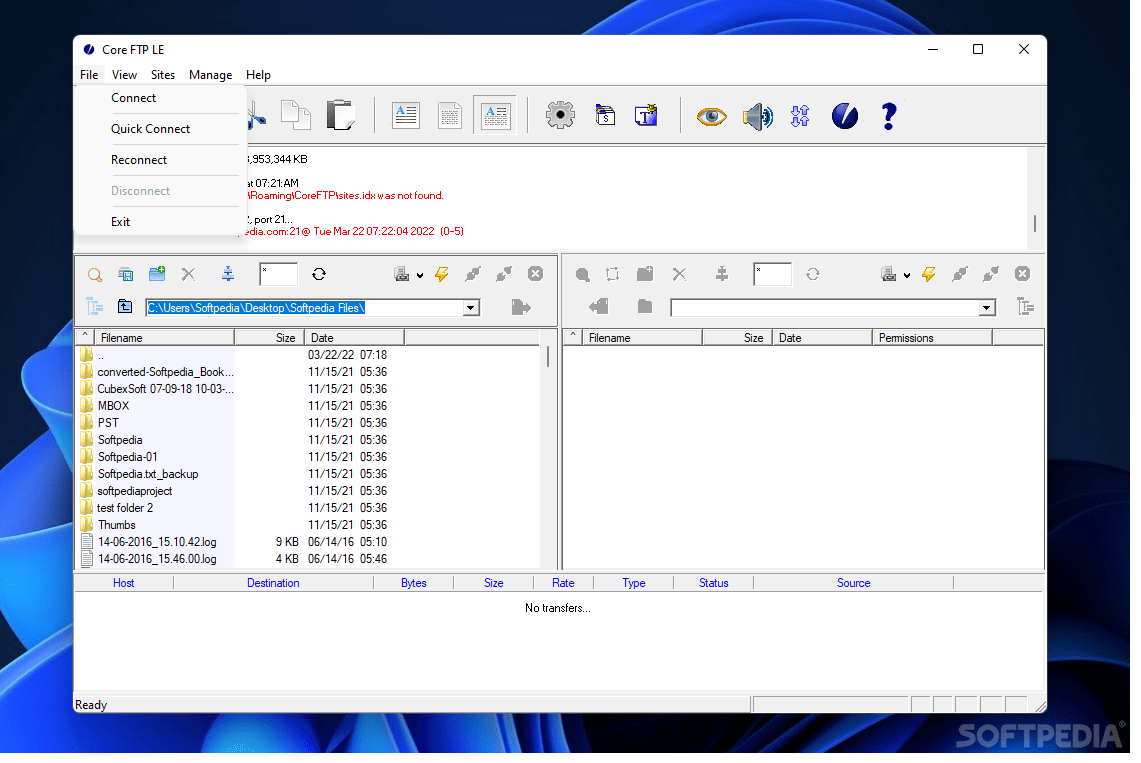1141x763 pixels.
Task: Open the remote path dropdown arrow
Action: (986, 308)
